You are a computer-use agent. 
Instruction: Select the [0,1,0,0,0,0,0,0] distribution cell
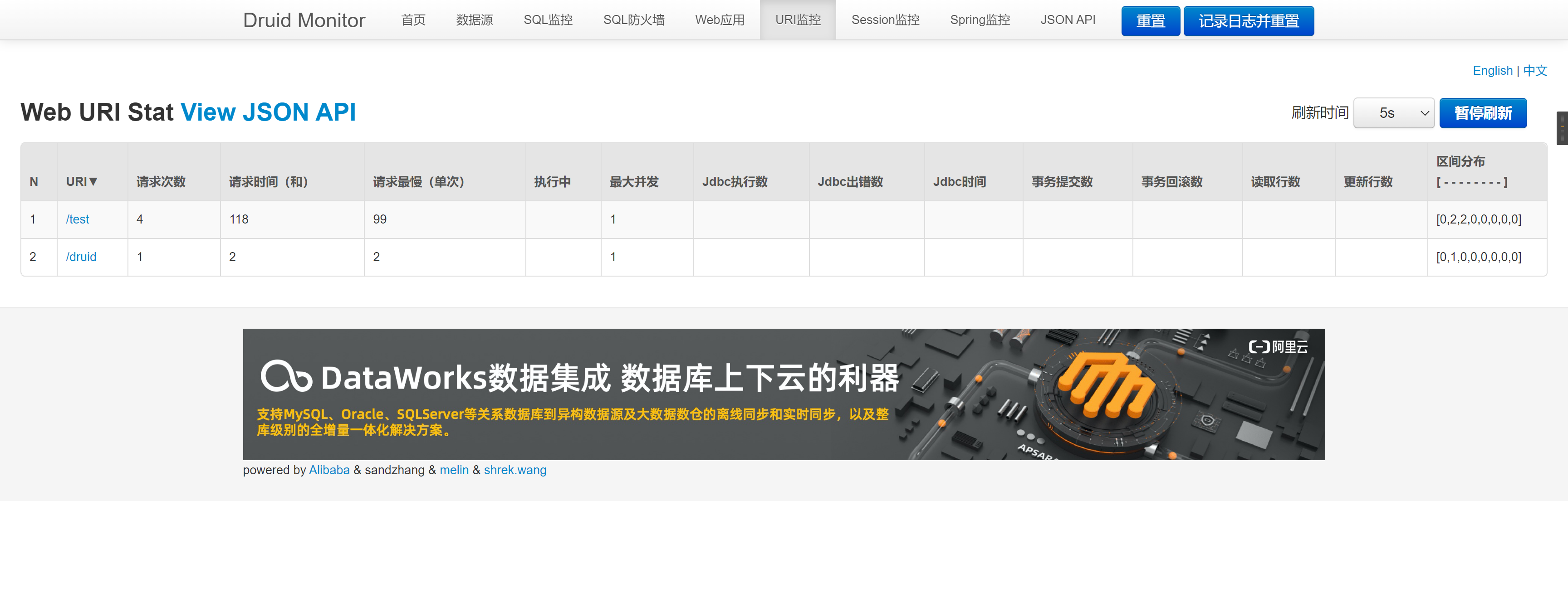point(1487,257)
